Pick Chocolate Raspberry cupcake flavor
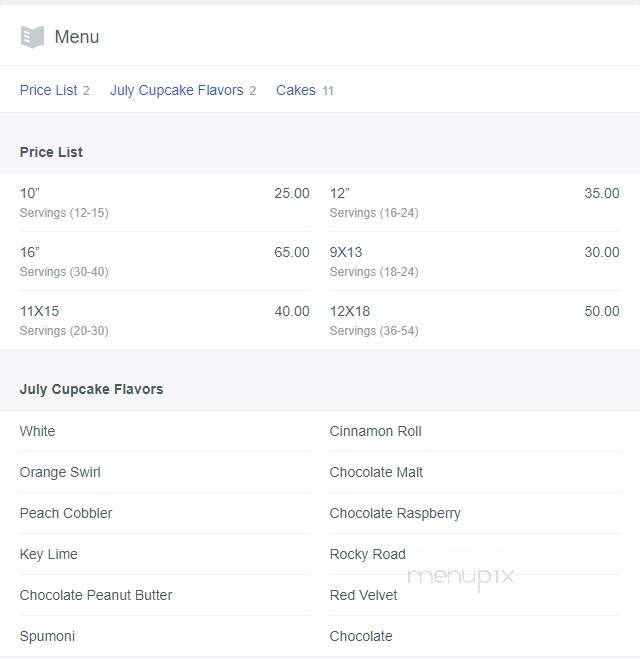 (474, 513)
